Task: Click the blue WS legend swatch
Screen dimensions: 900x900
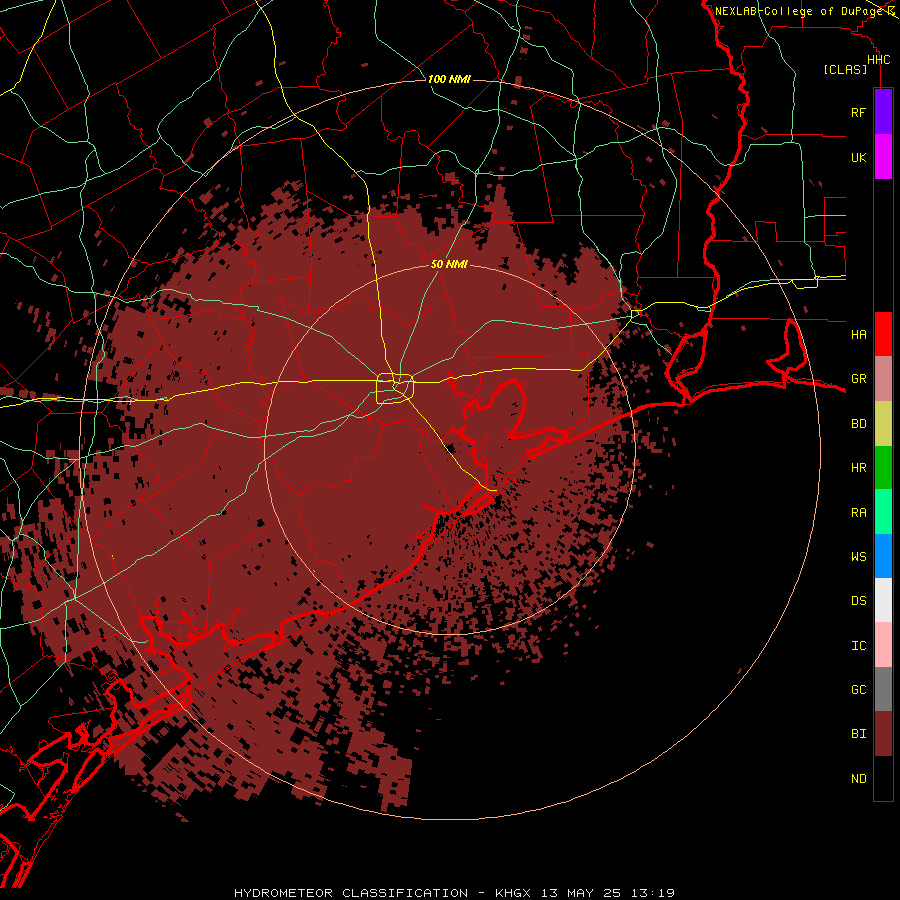Action: point(883,556)
